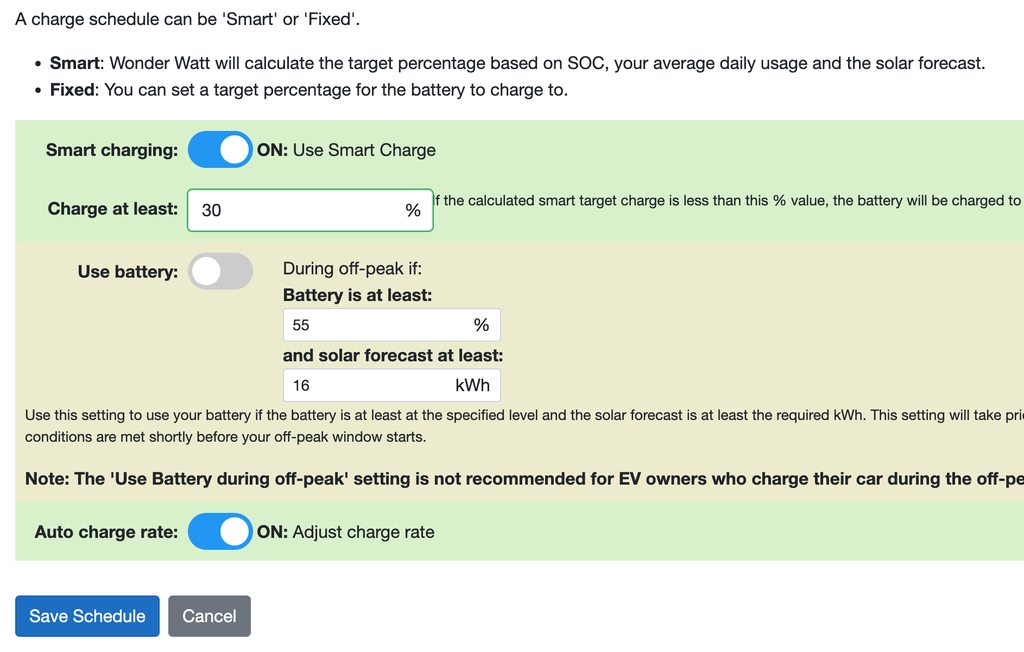1024x652 pixels.
Task: Click the EV owners note text
Action: (x=520, y=479)
